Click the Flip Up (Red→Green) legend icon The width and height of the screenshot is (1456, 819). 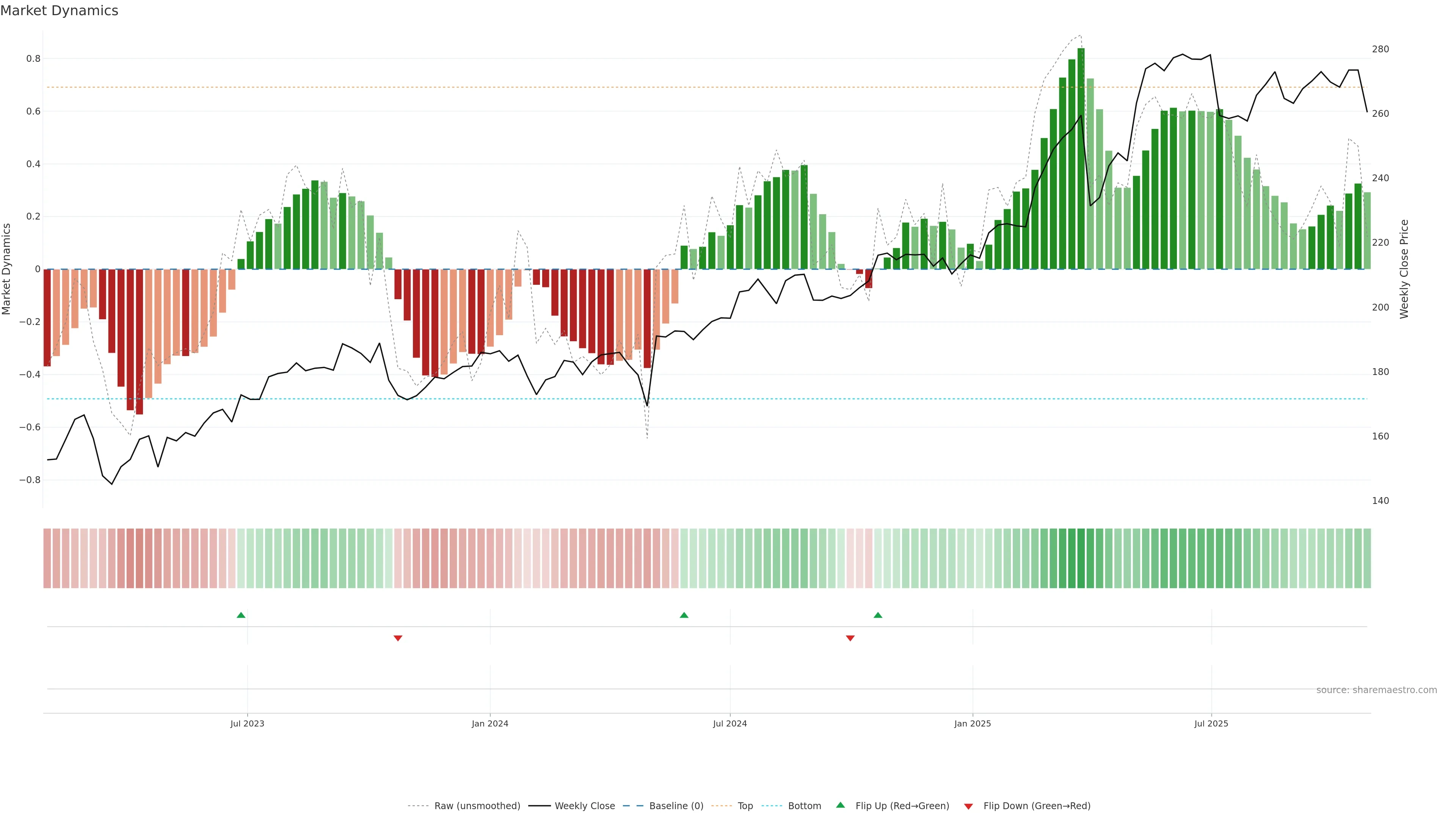point(841,805)
